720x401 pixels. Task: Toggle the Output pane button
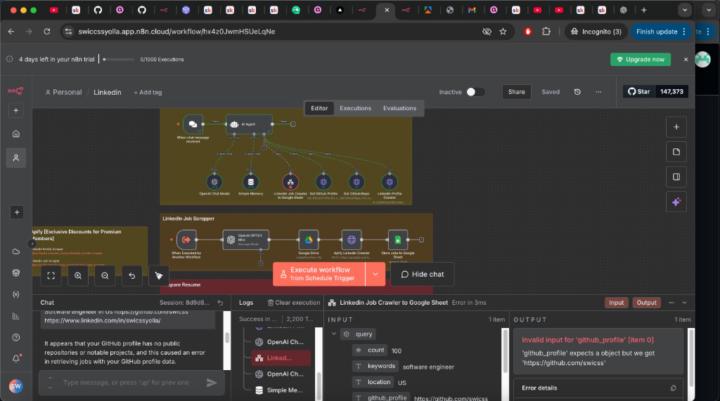pyautogui.click(x=646, y=302)
